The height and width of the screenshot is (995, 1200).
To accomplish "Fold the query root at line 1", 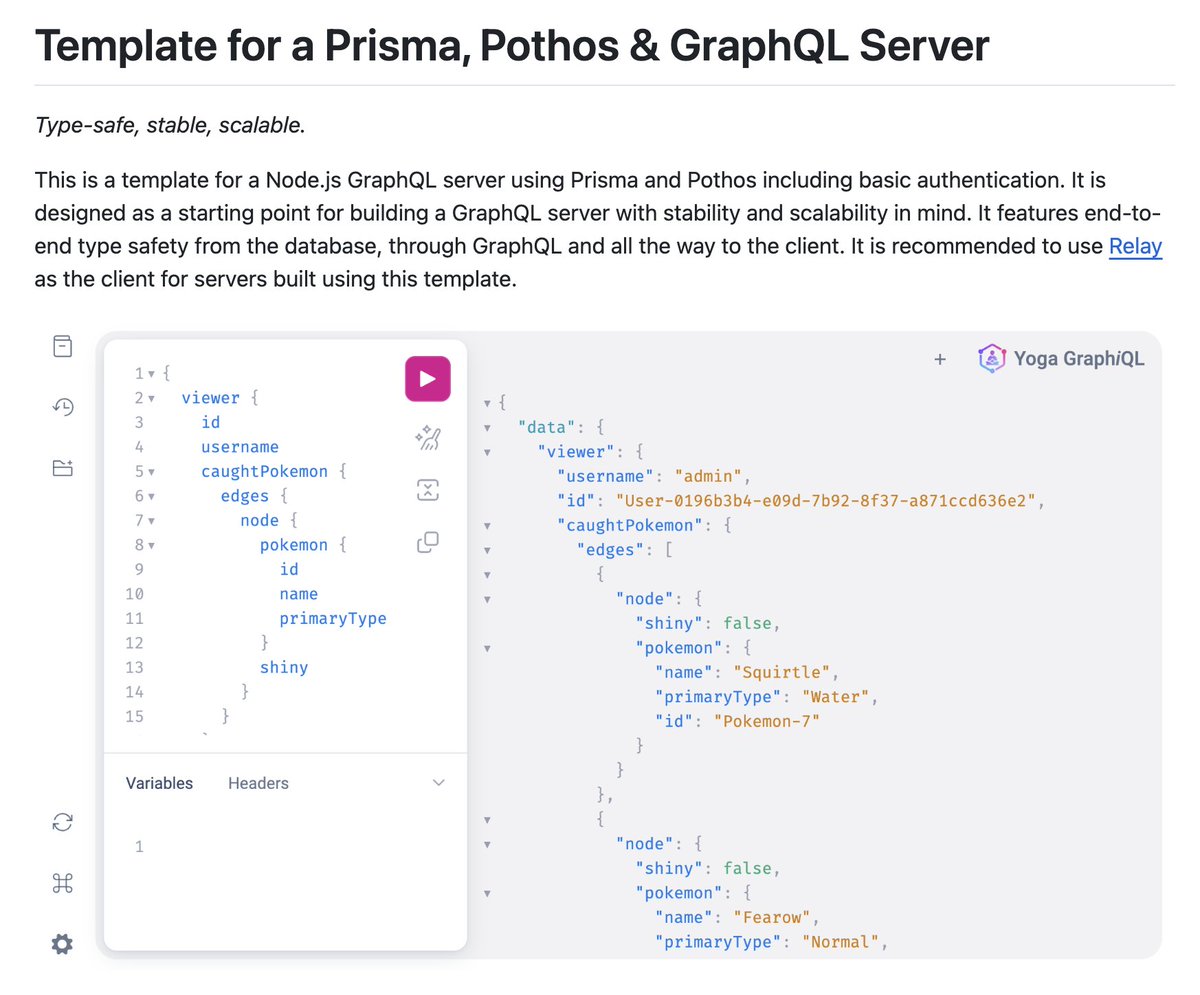I will (151, 374).
